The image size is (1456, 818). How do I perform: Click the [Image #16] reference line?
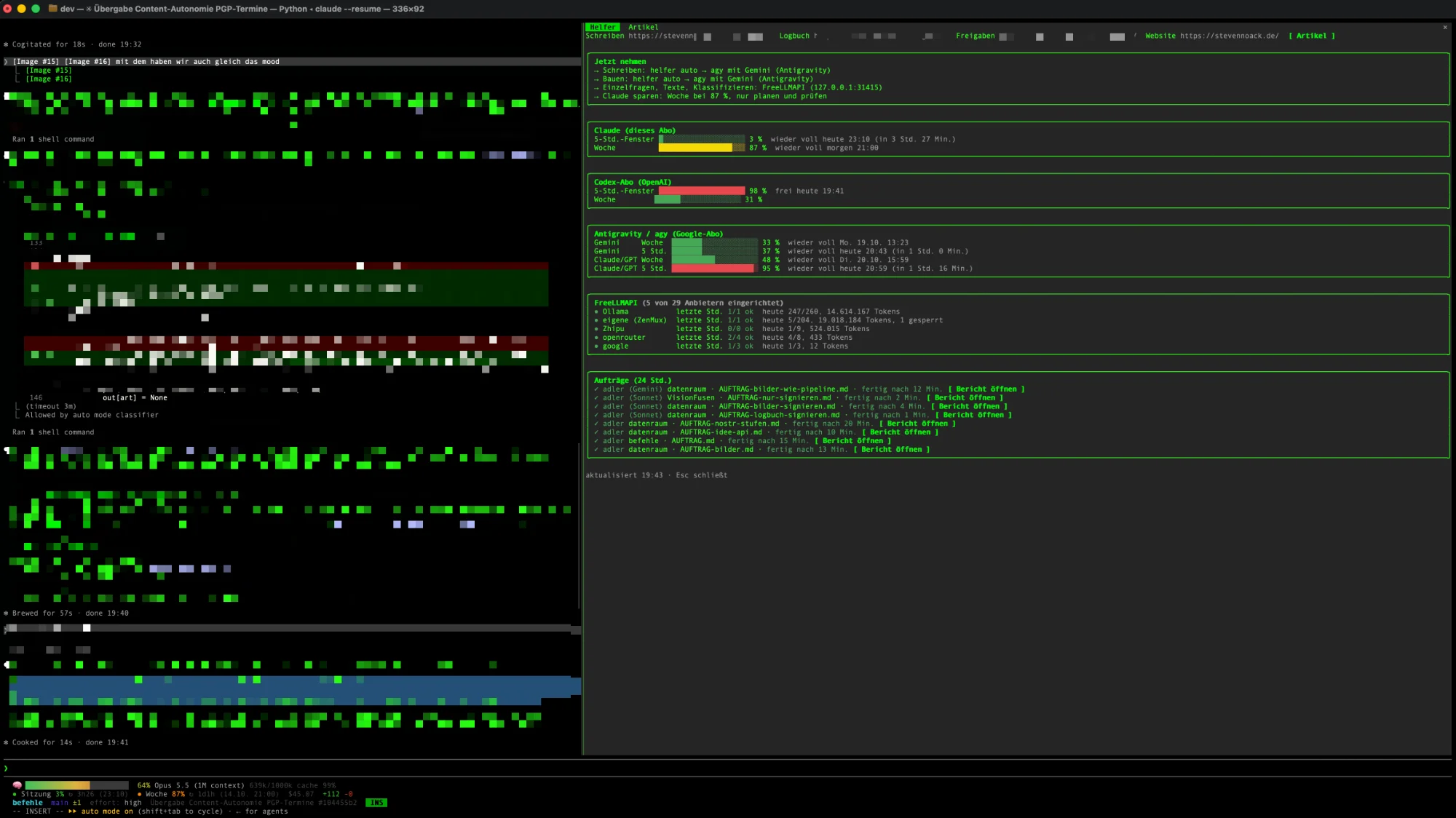click(48, 79)
